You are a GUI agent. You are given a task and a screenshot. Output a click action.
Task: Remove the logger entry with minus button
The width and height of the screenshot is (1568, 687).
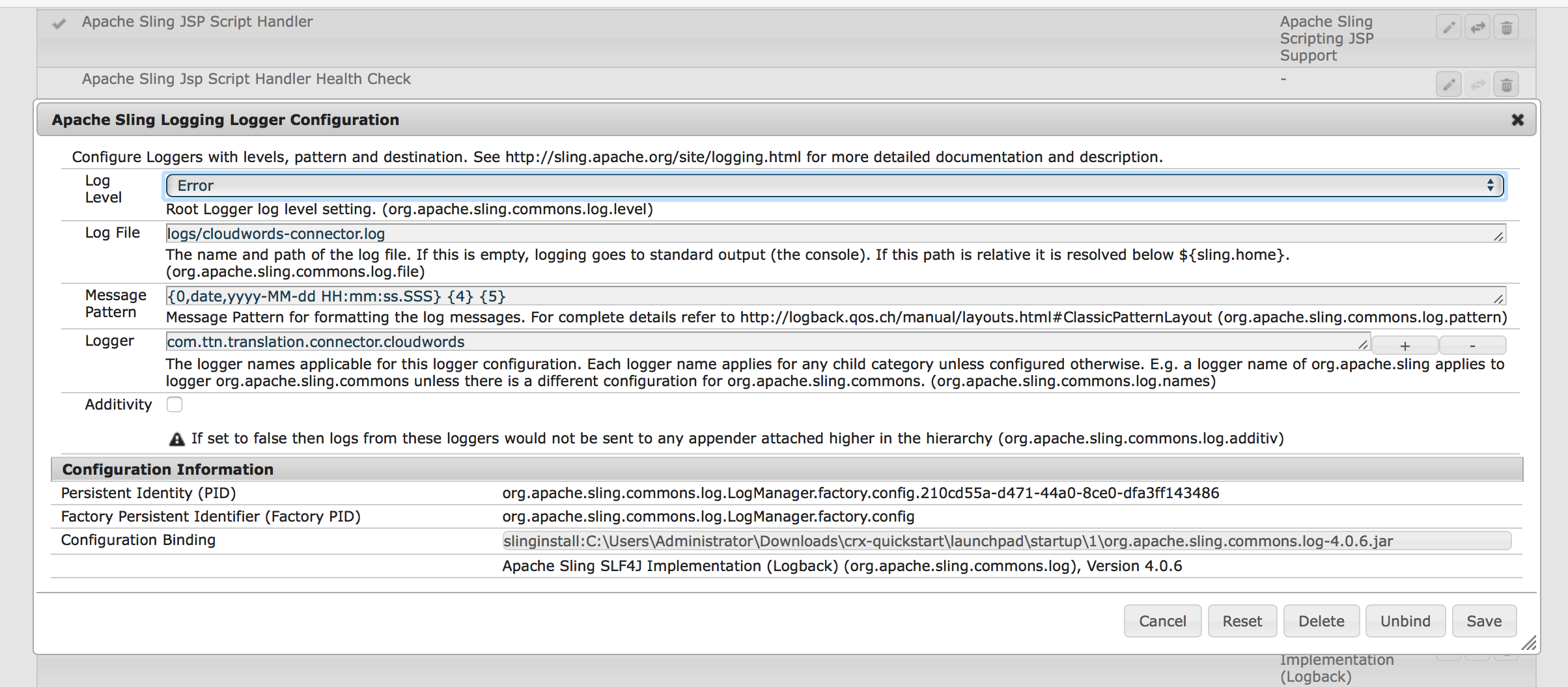tap(1472, 346)
